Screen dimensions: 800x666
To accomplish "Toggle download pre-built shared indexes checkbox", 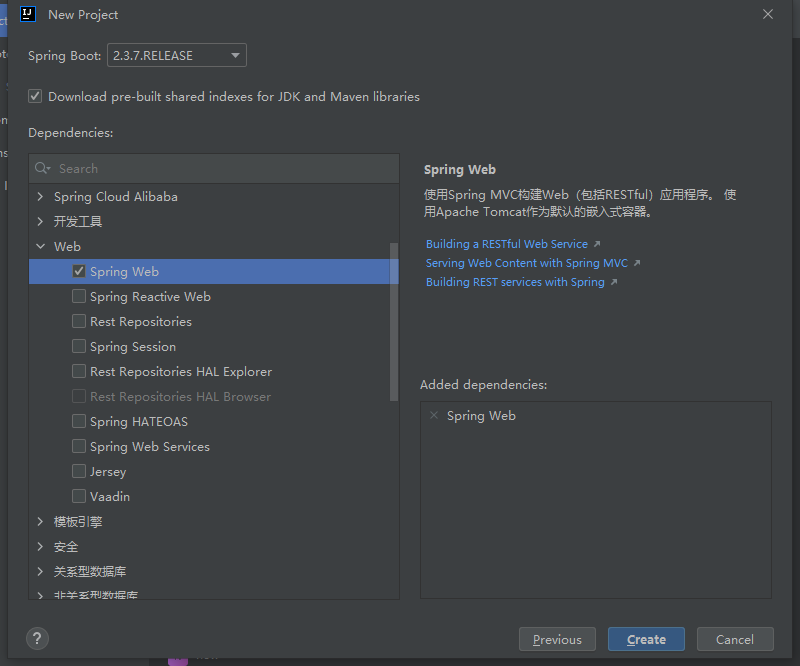I will click(35, 96).
